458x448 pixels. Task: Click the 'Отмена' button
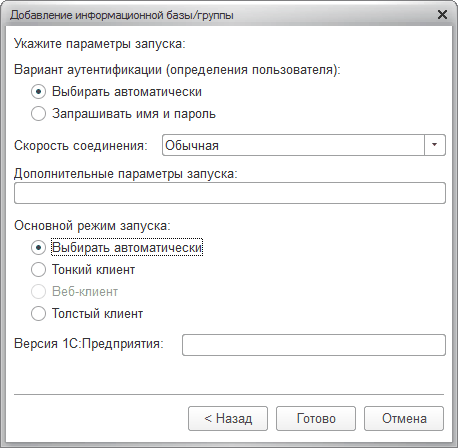pyautogui.click(x=404, y=418)
